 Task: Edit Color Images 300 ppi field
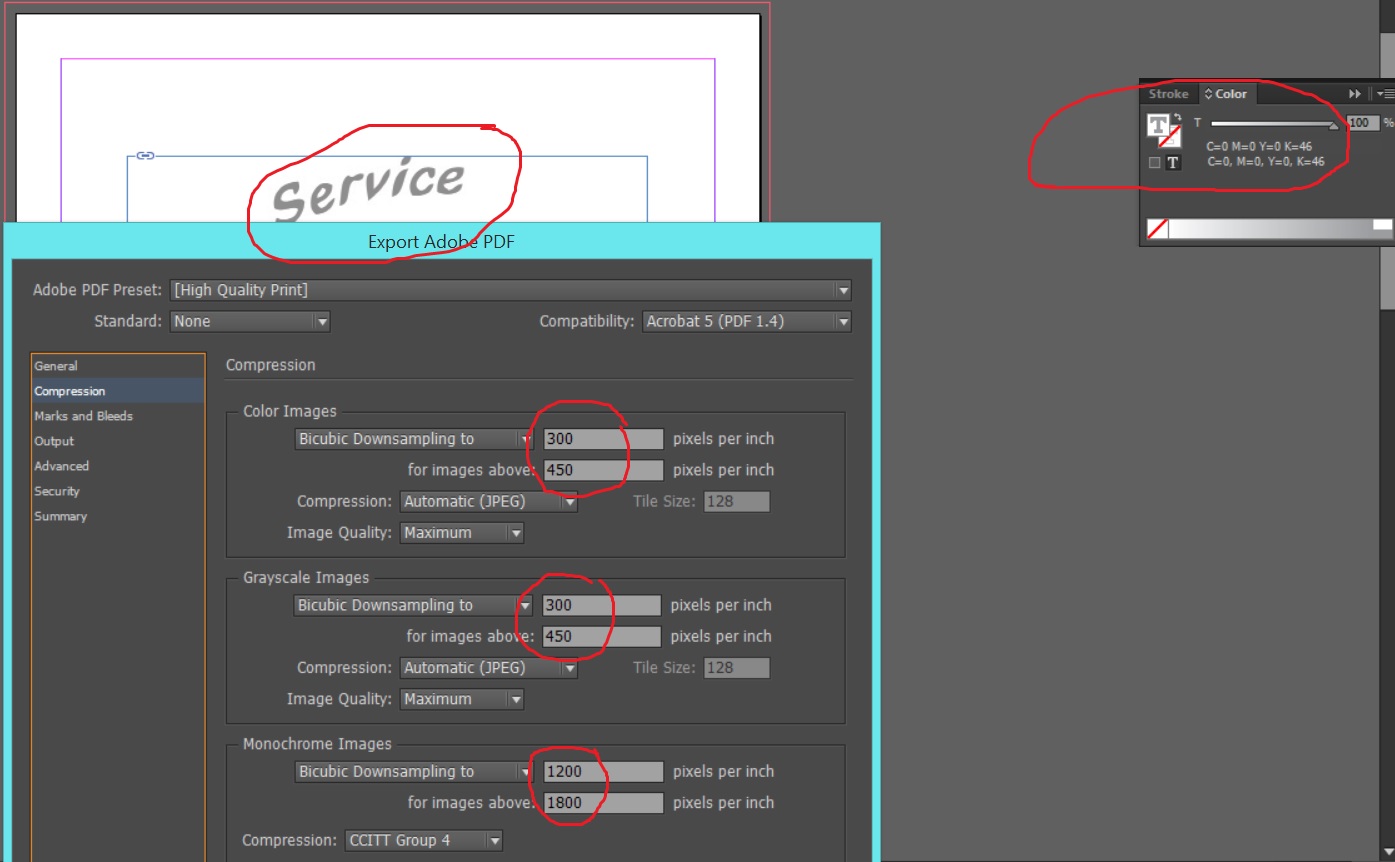[603, 439]
